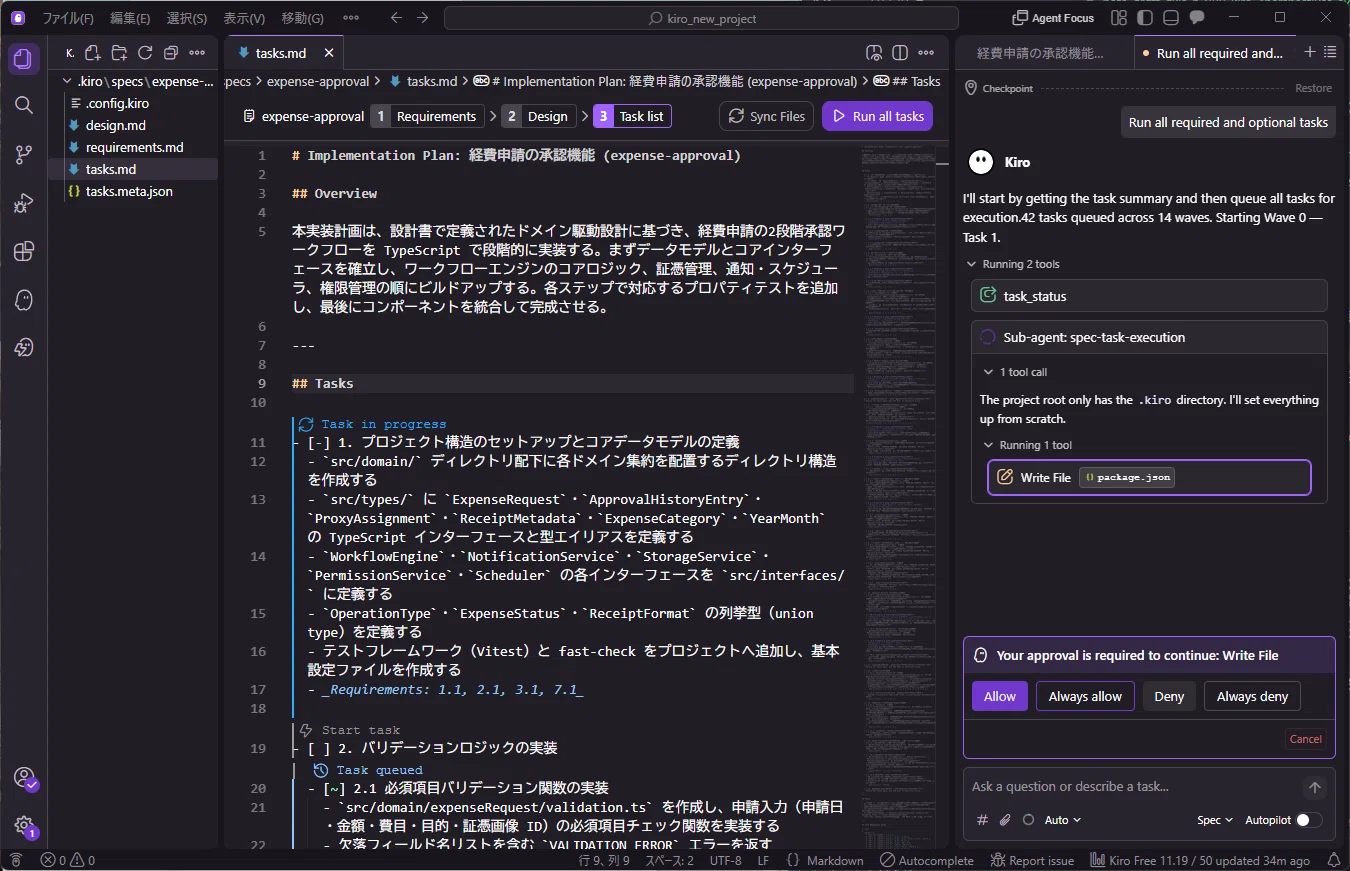
Task: Start a new chat session
Action: coord(1310,52)
